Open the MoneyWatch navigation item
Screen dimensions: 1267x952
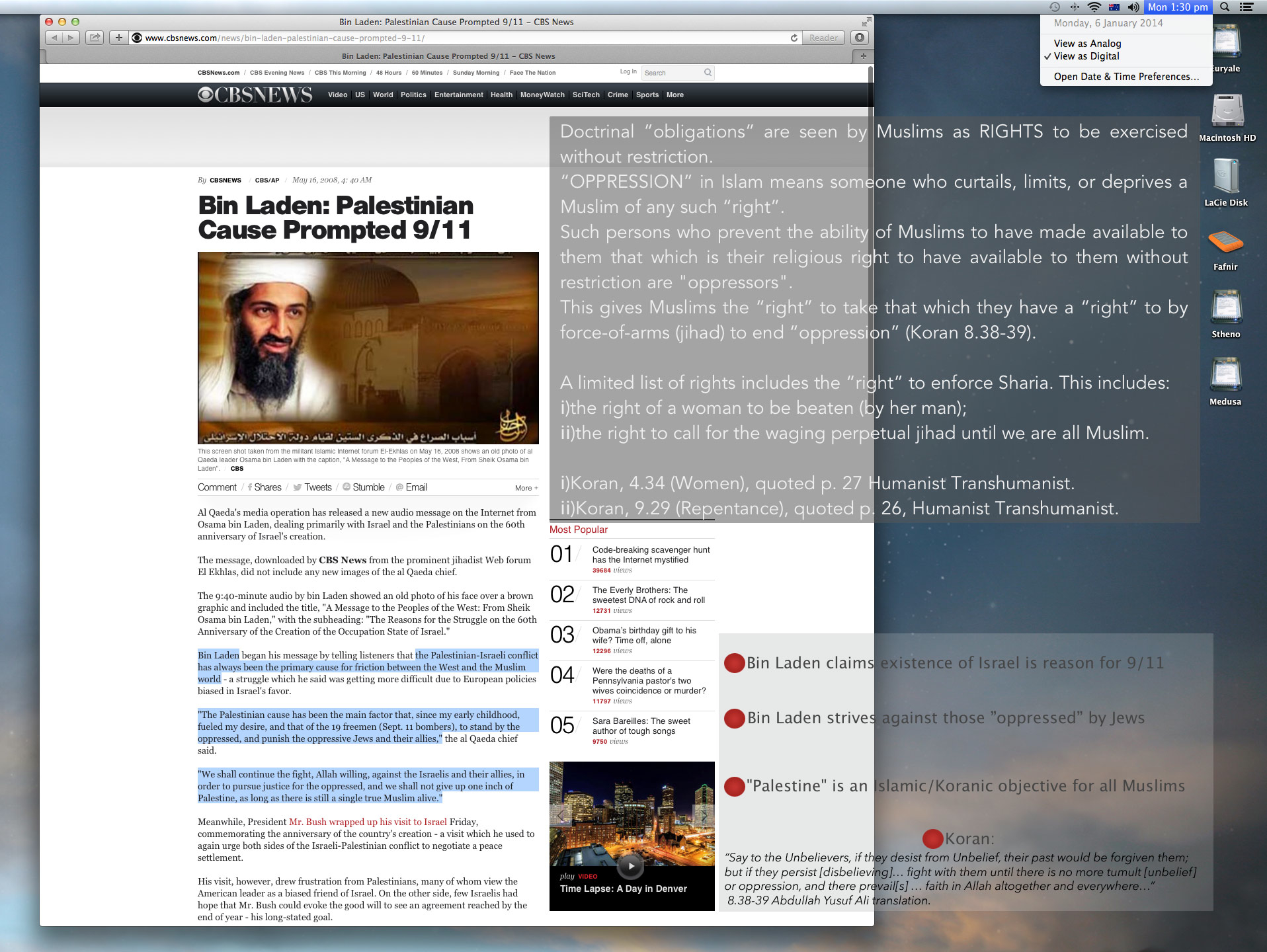(542, 95)
